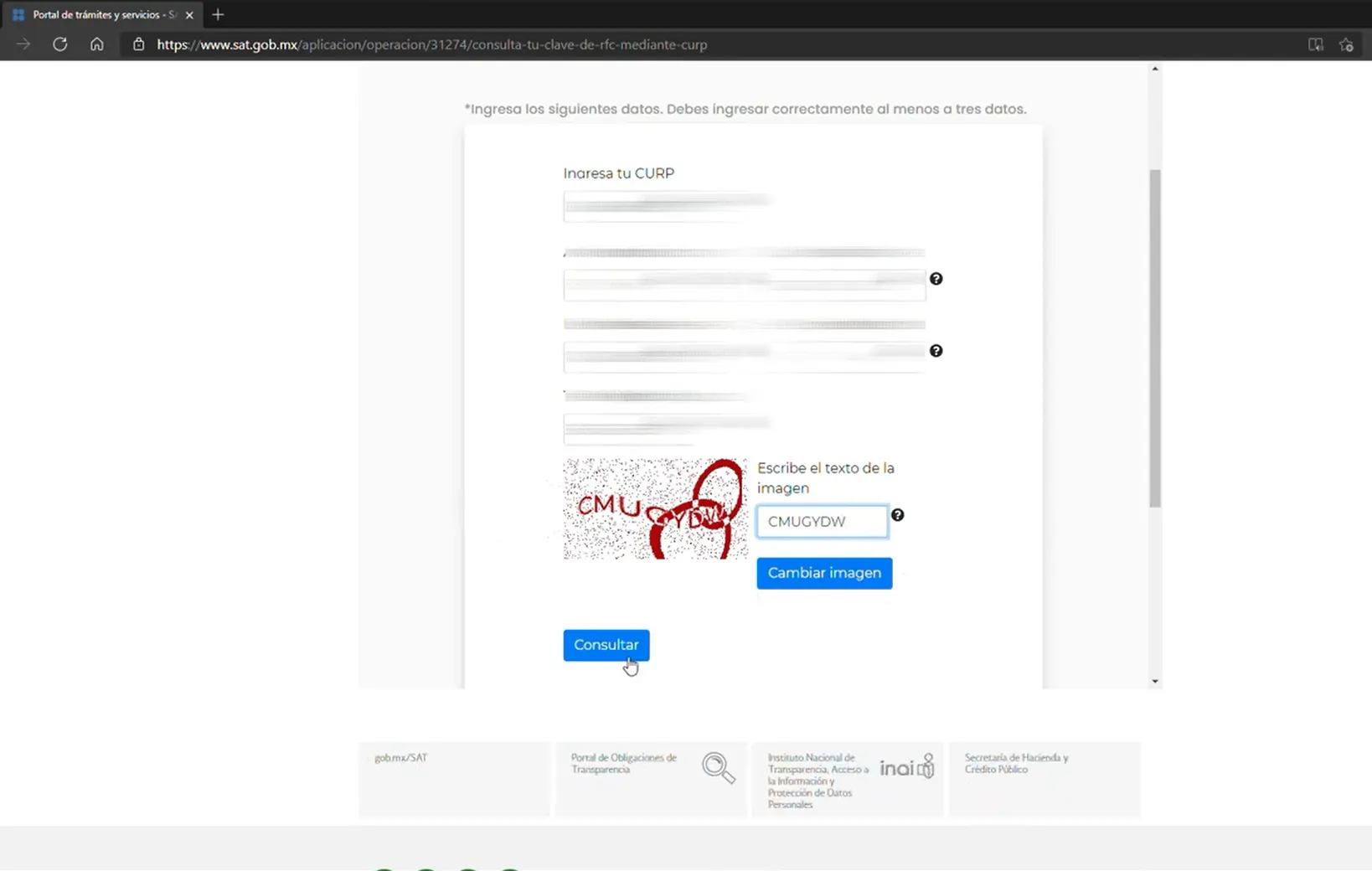Click help icon beside third blurred field
Viewport: 1372px width, 871px height.
(x=936, y=351)
